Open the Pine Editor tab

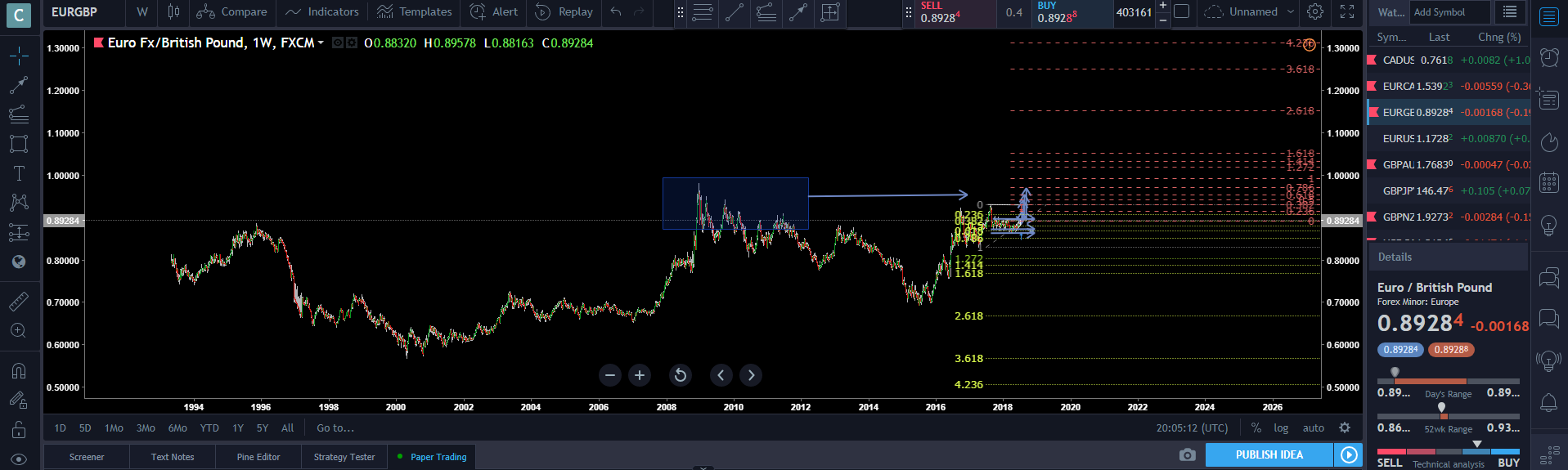pos(258,457)
